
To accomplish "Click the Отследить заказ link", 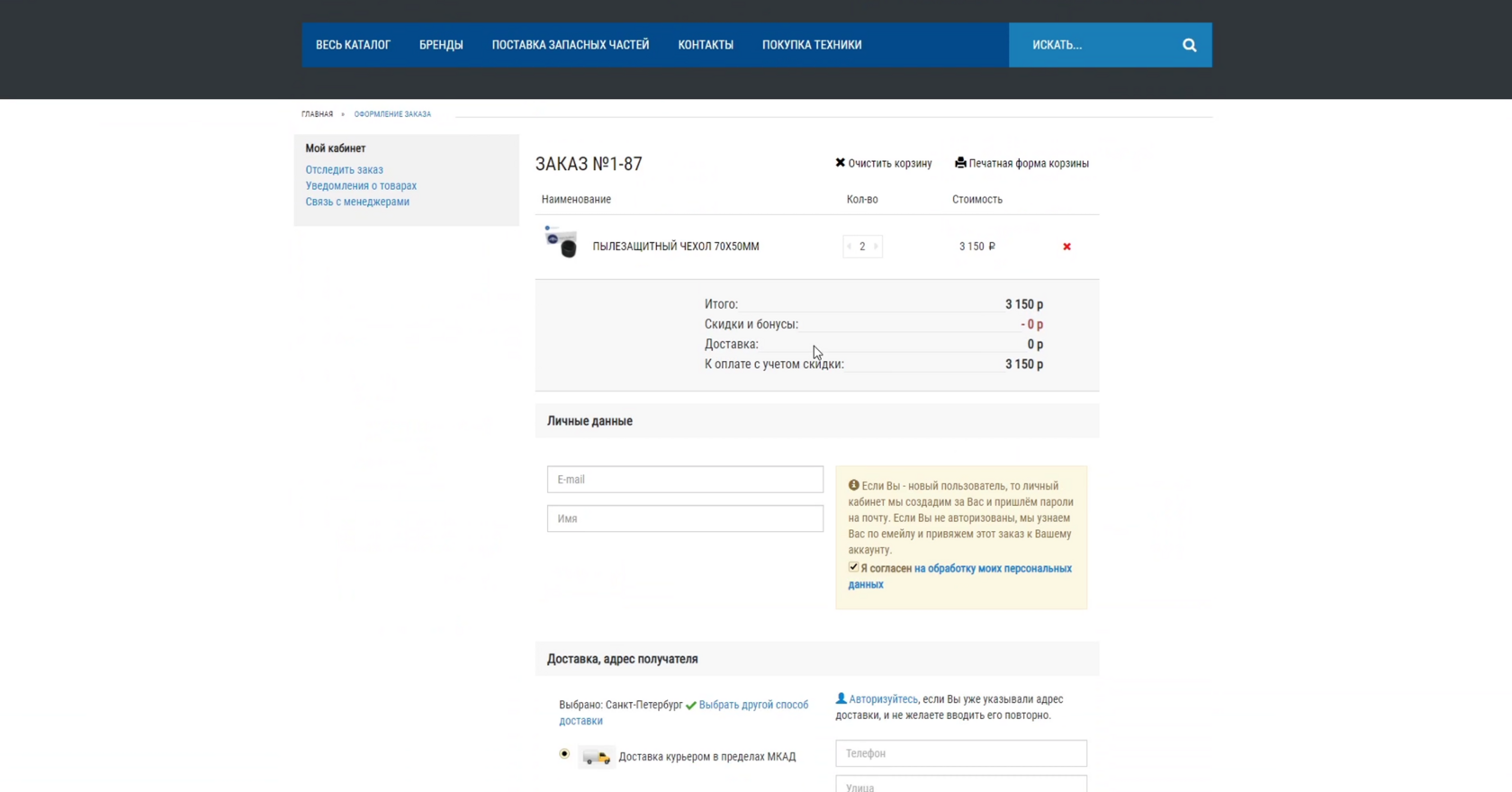I will tap(344, 169).
